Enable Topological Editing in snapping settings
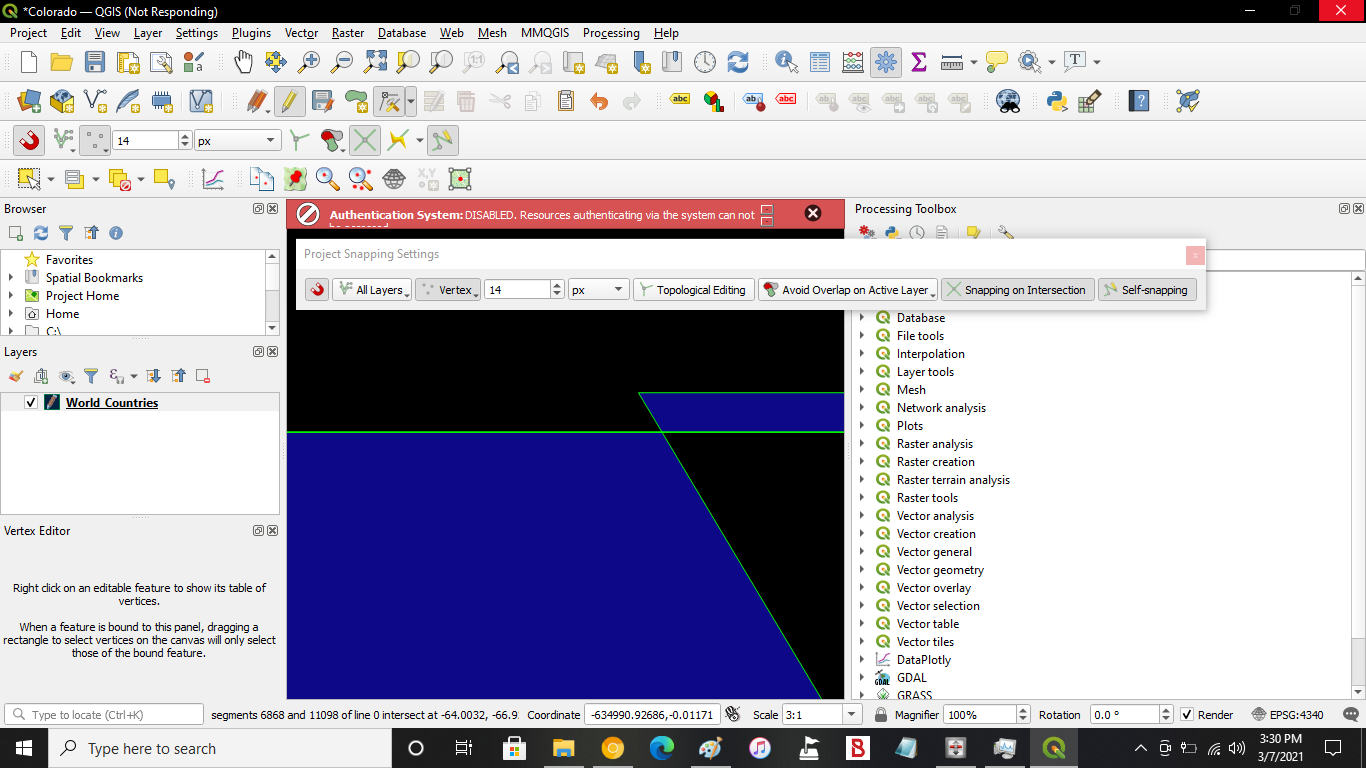The height and width of the screenshot is (768, 1366). pos(694,289)
